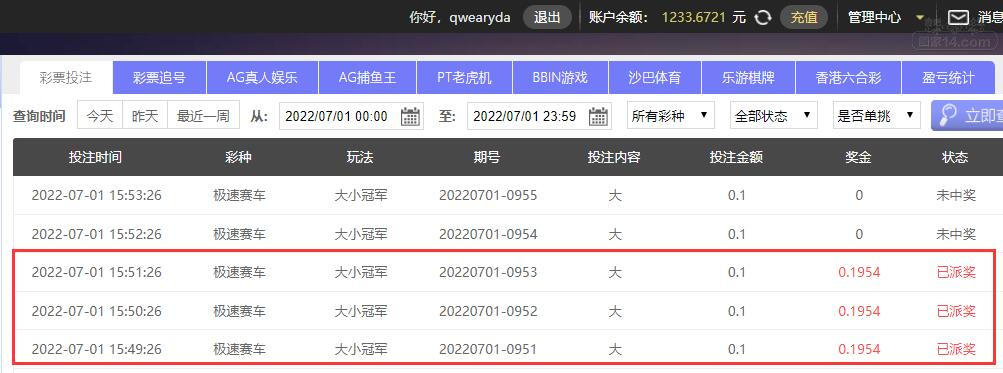Select bet time 2022-07-01 15:52:26
This screenshot has width=1003, height=373.
pyautogui.click(x=97, y=234)
